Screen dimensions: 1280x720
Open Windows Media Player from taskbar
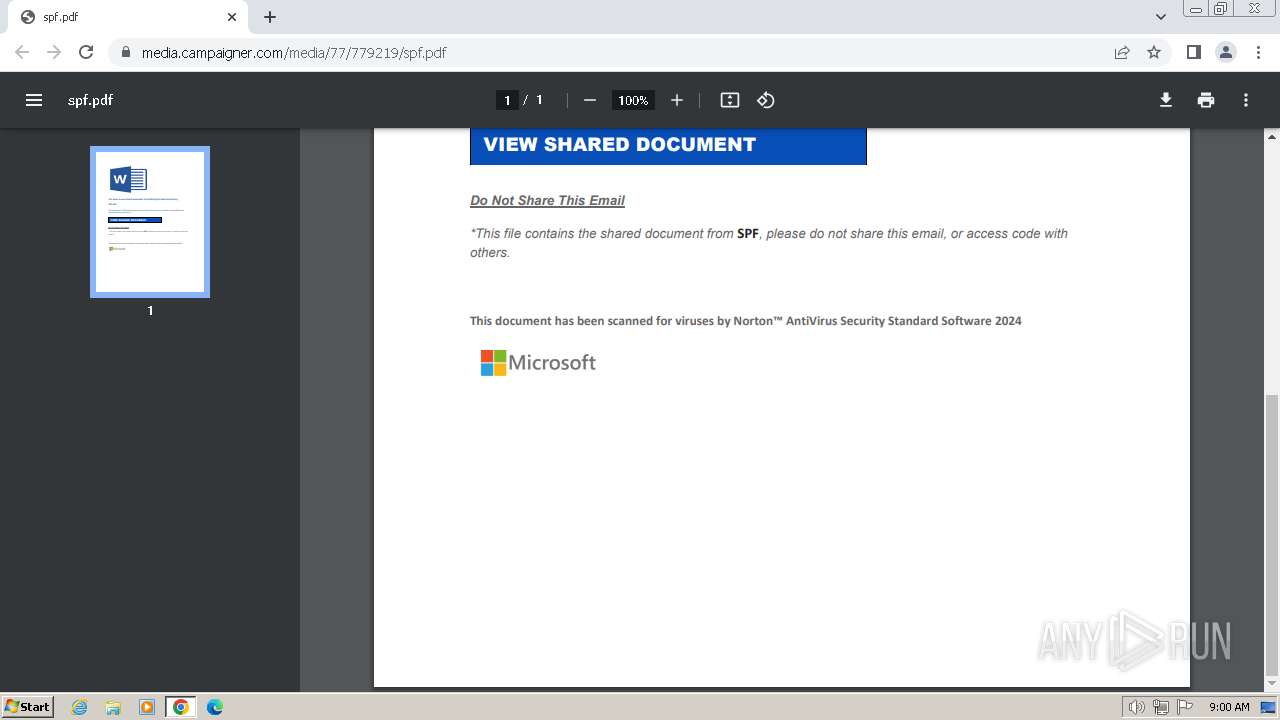[x=147, y=707]
